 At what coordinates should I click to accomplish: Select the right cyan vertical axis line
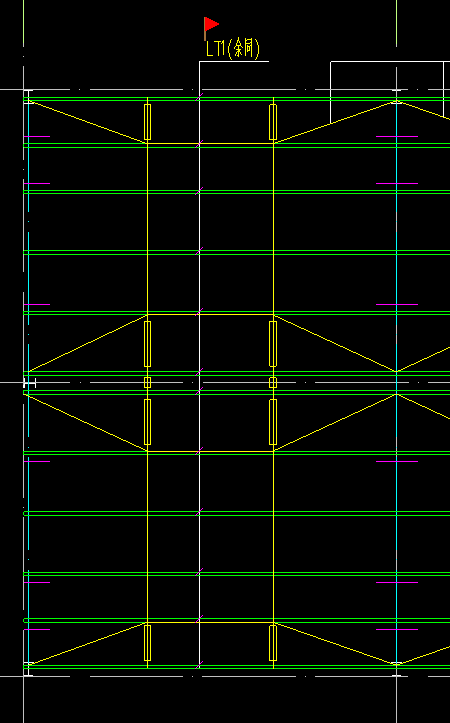pyautogui.click(x=397, y=383)
